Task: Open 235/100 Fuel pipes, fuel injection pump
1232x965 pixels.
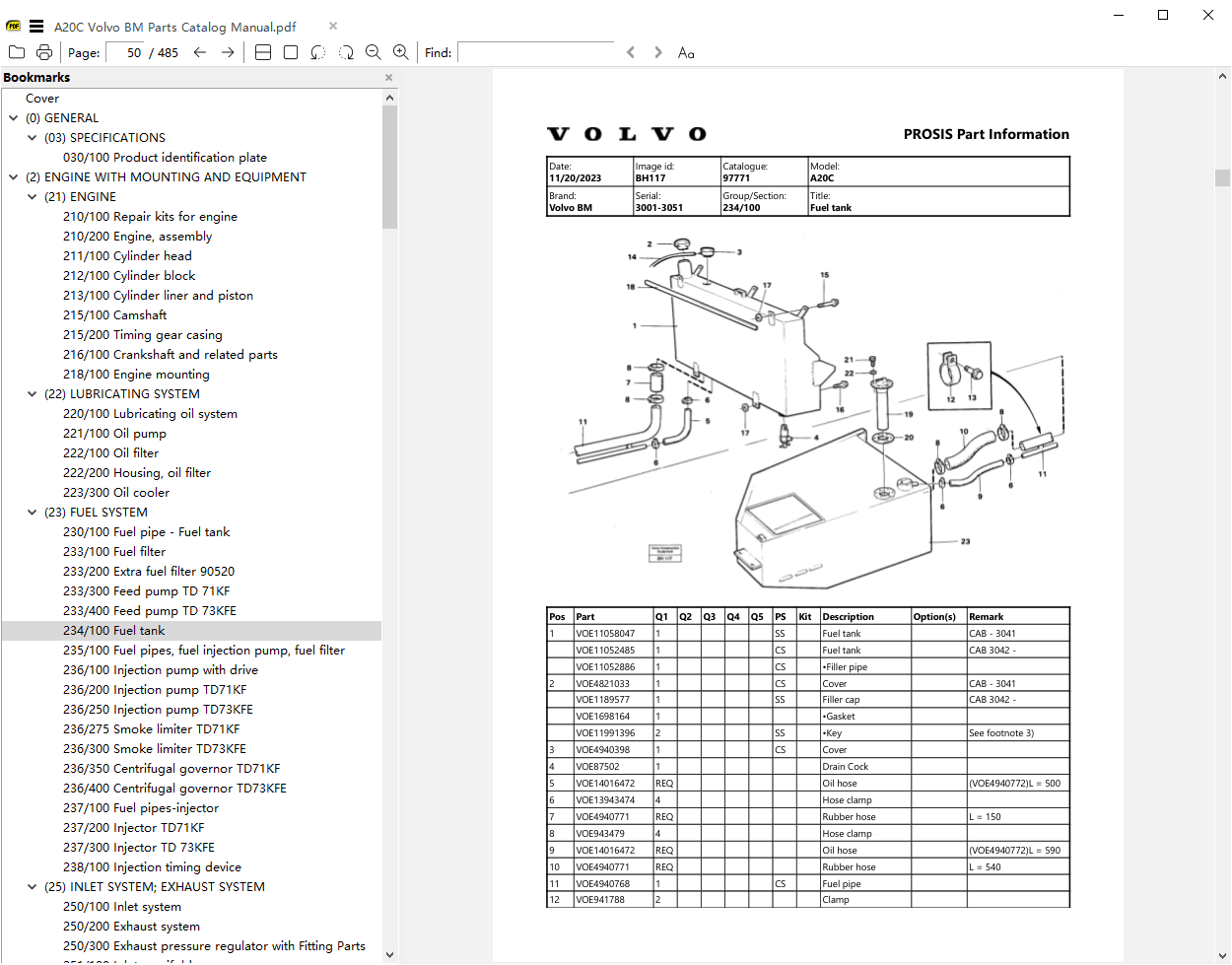Action: click(204, 650)
